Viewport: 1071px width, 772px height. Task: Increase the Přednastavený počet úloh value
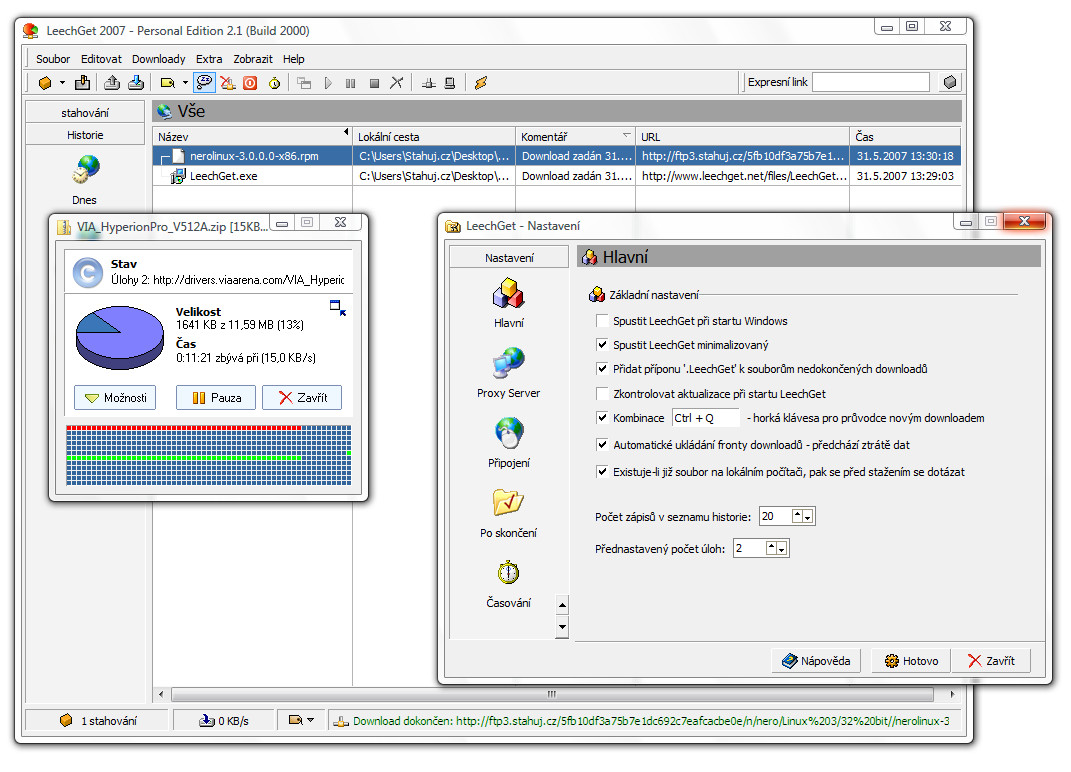pos(771,548)
